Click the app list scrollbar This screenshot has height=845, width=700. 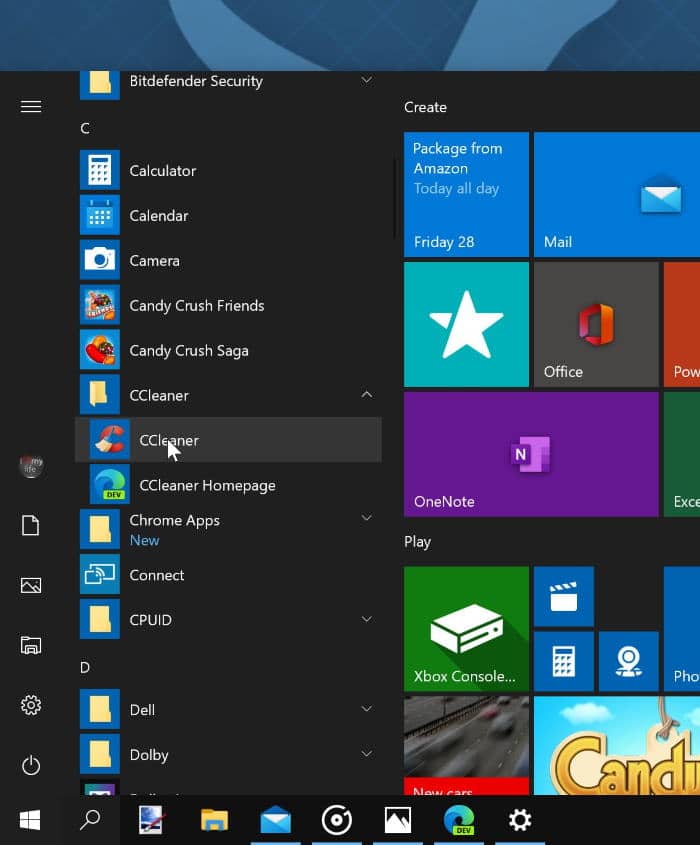394,198
